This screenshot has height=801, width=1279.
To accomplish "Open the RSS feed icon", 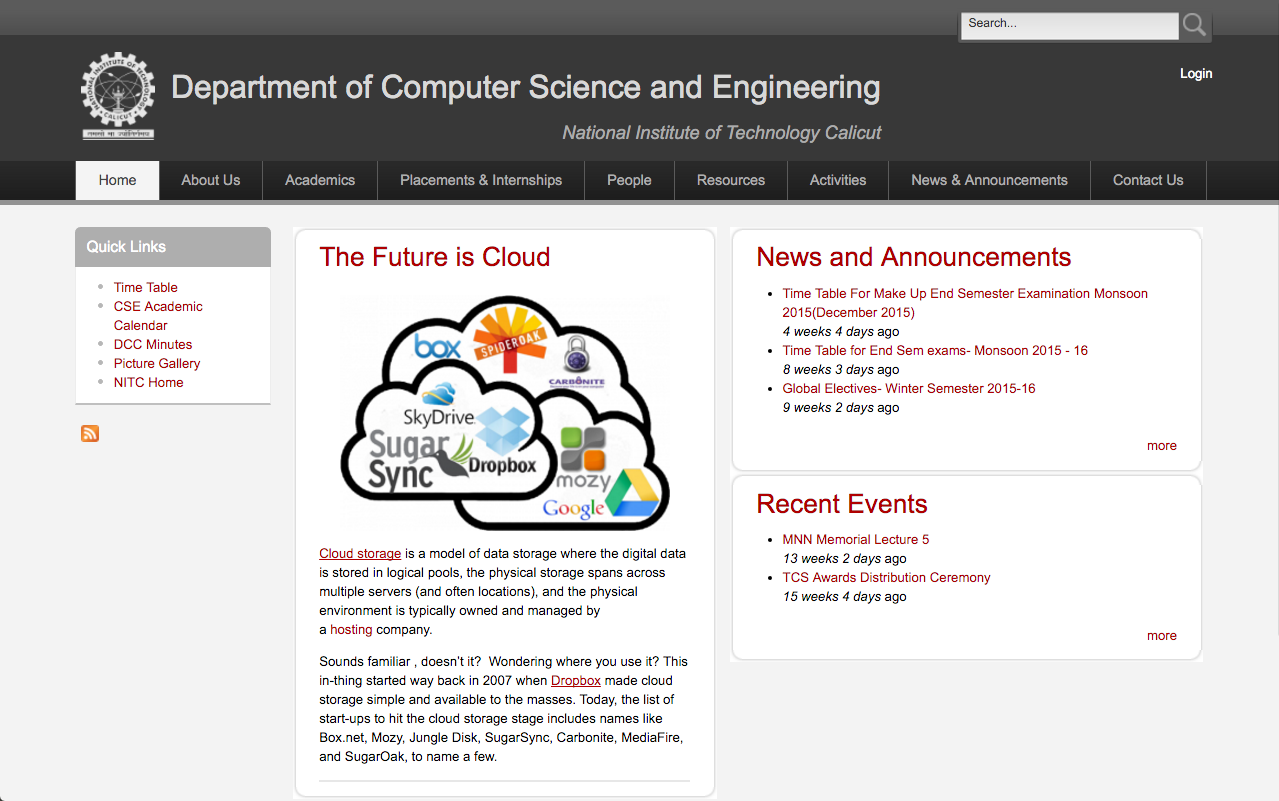I will pos(90,433).
